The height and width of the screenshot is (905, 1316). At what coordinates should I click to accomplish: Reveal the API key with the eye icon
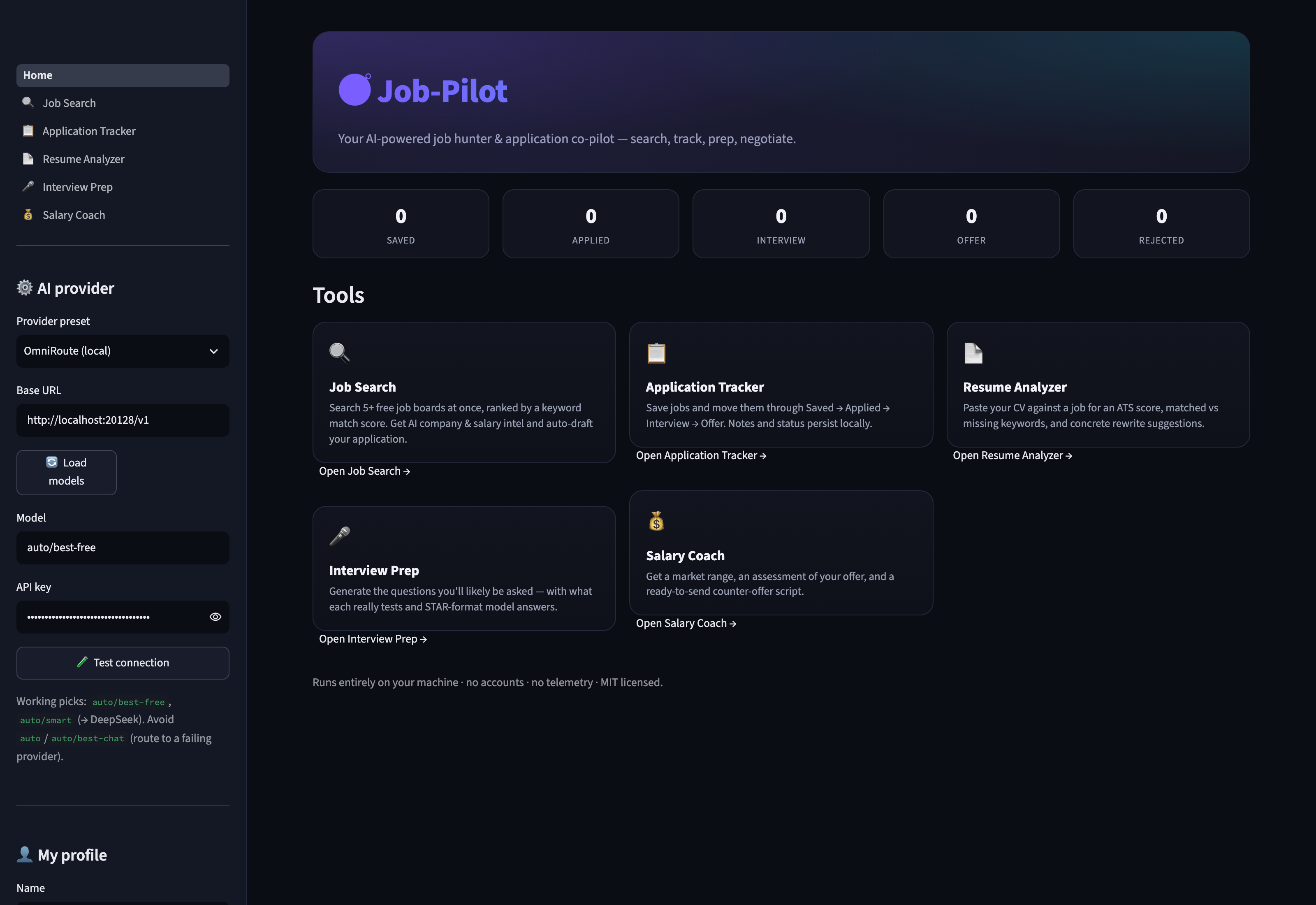pyautogui.click(x=215, y=616)
